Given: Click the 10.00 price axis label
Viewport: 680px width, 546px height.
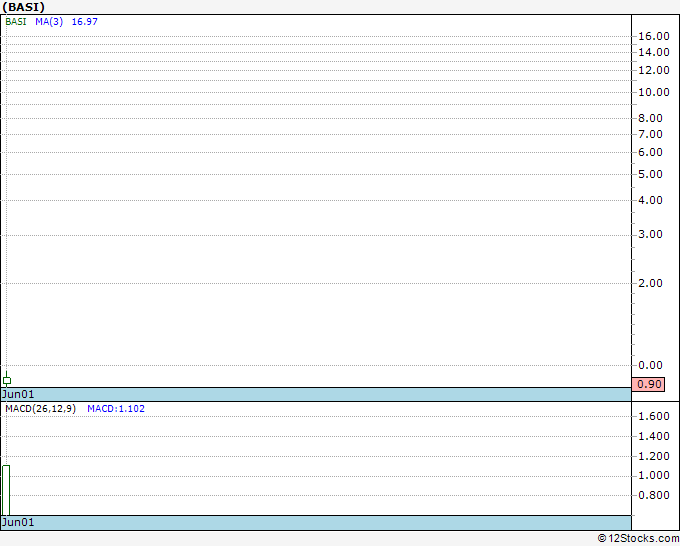Looking at the screenshot, I should 654,92.
